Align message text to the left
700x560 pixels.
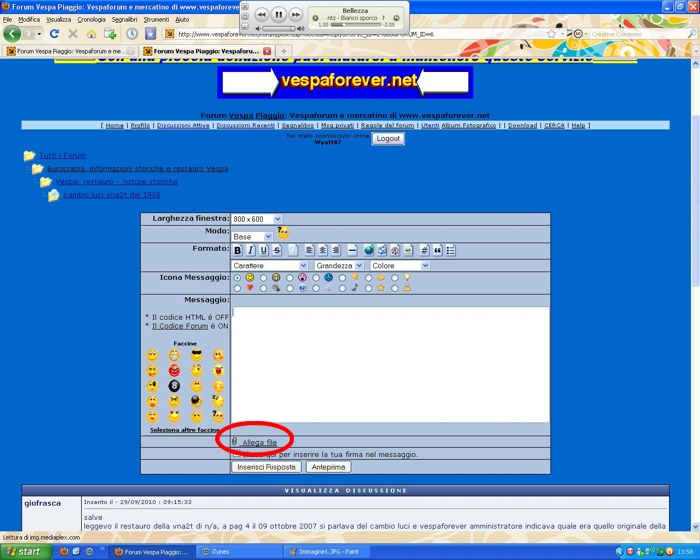(x=309, y=251)
